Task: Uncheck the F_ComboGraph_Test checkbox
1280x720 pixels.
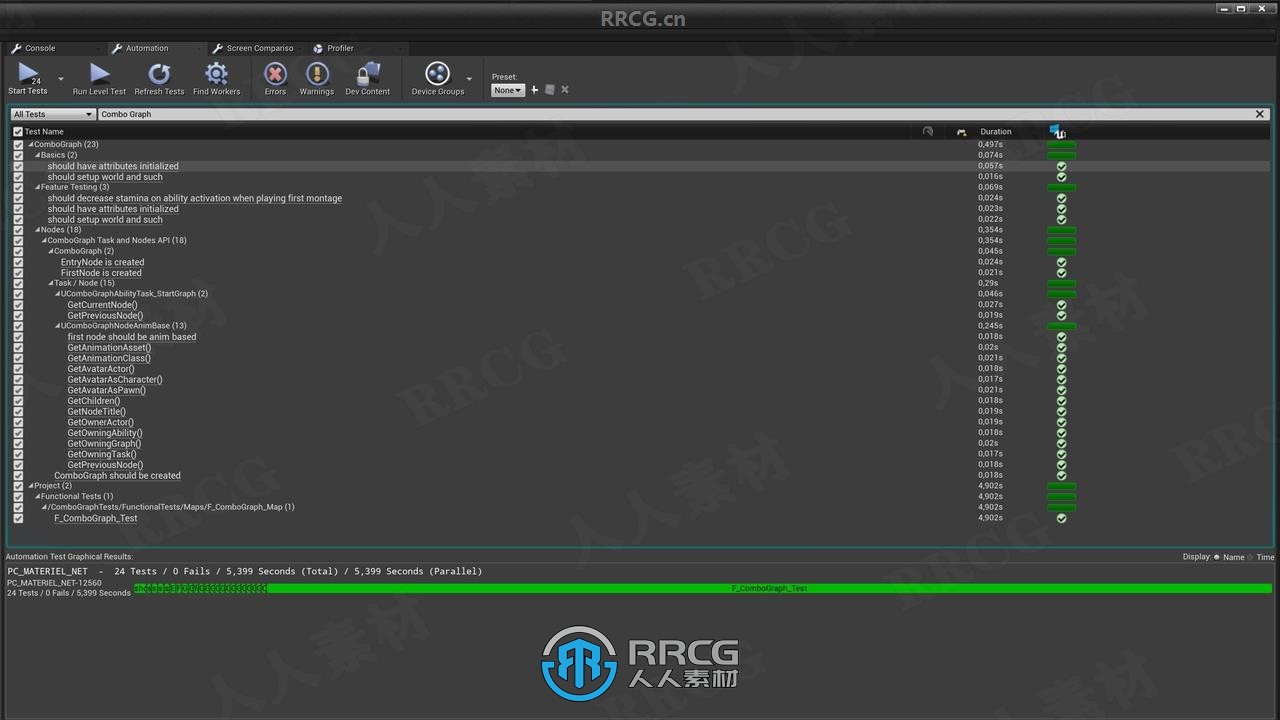Action: pyautogui.click(x=18, y=518)
